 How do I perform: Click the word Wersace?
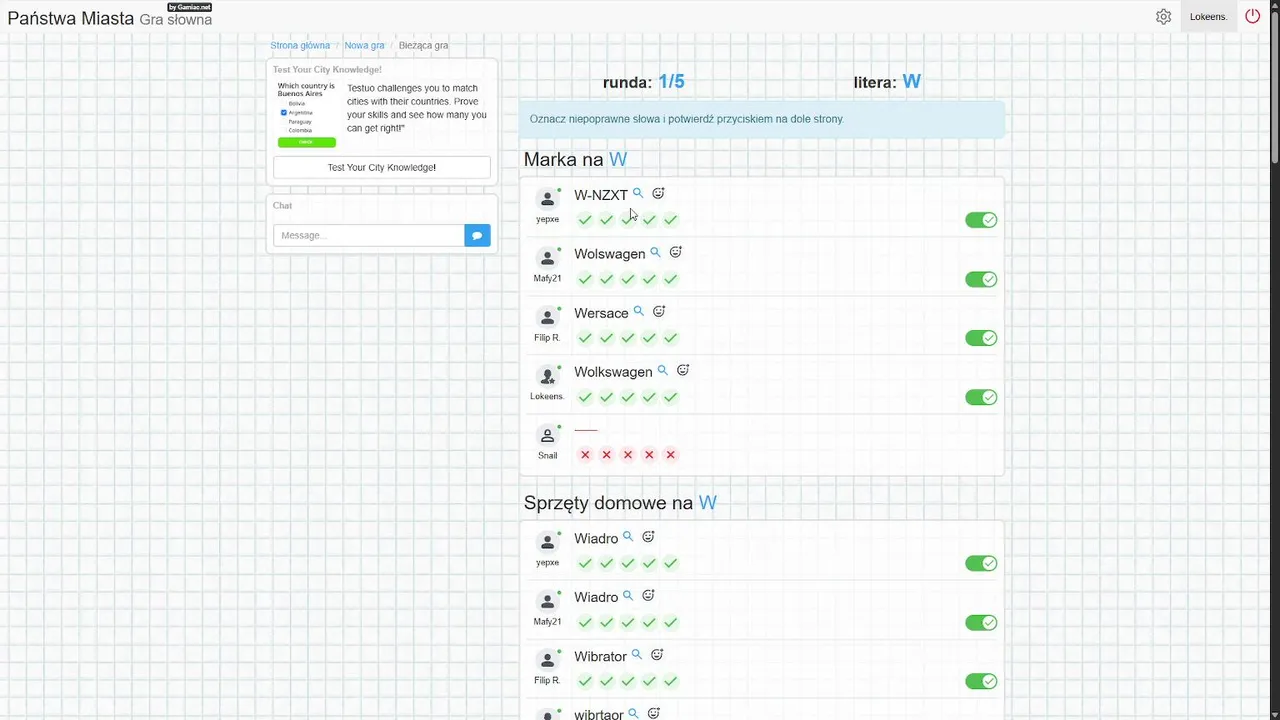coord(601,313)
